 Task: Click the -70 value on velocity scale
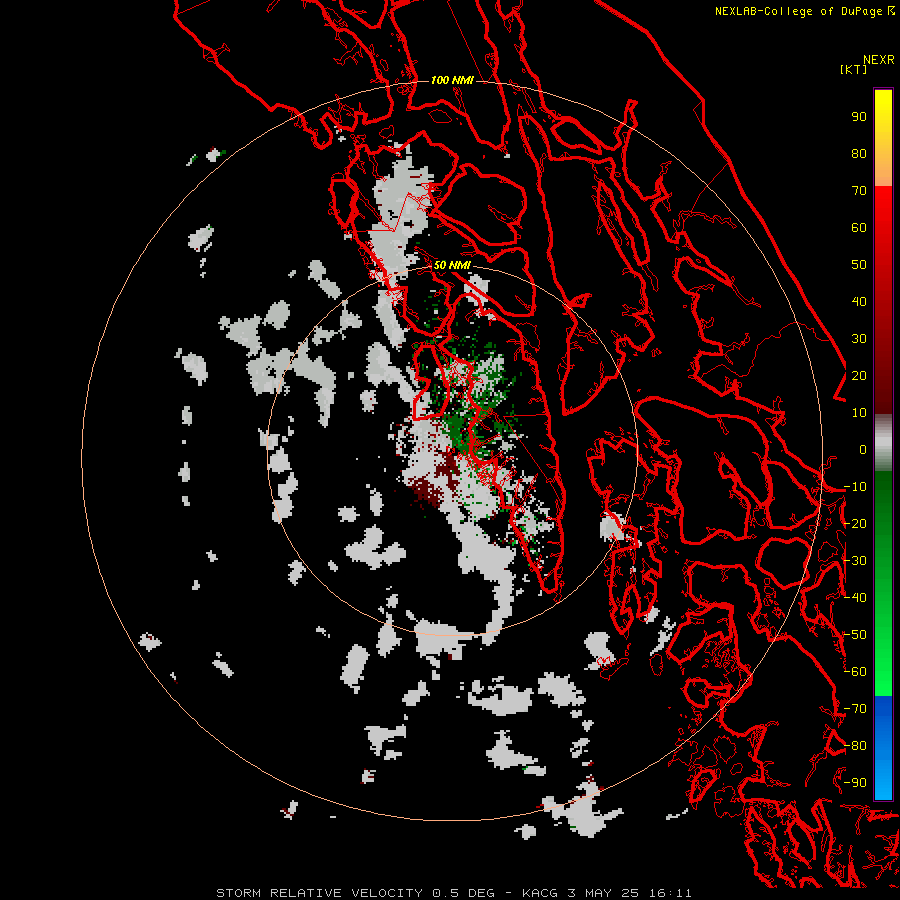tap(855, 709)
